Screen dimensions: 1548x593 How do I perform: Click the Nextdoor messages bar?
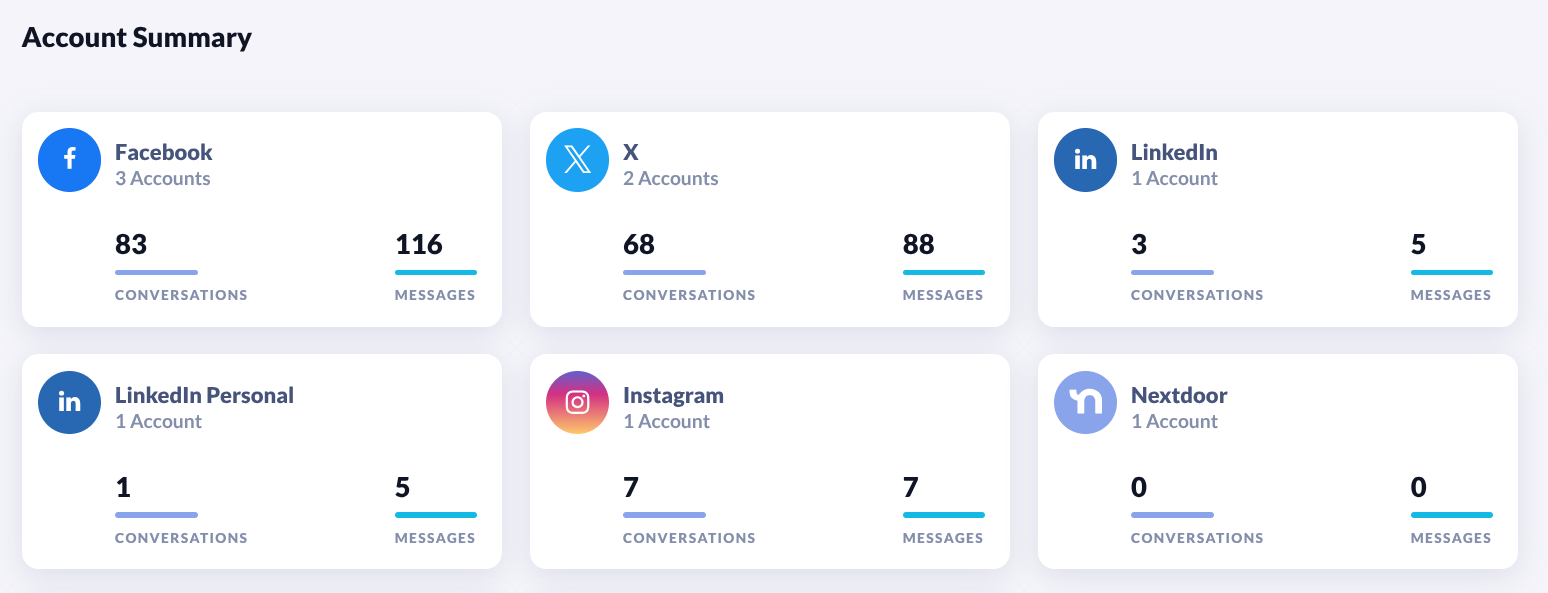1451,515
